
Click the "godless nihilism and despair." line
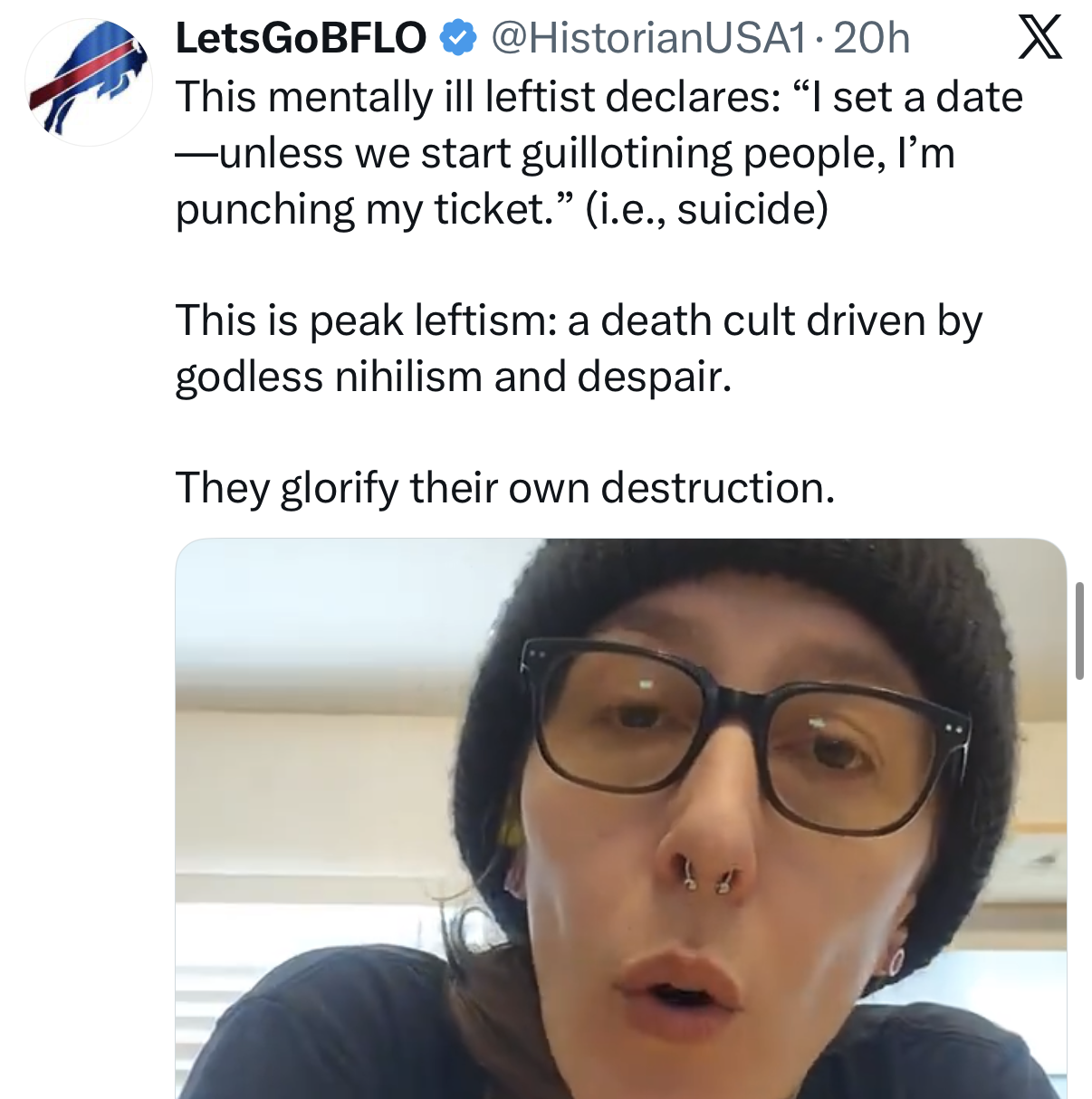(x=453, y=377)
